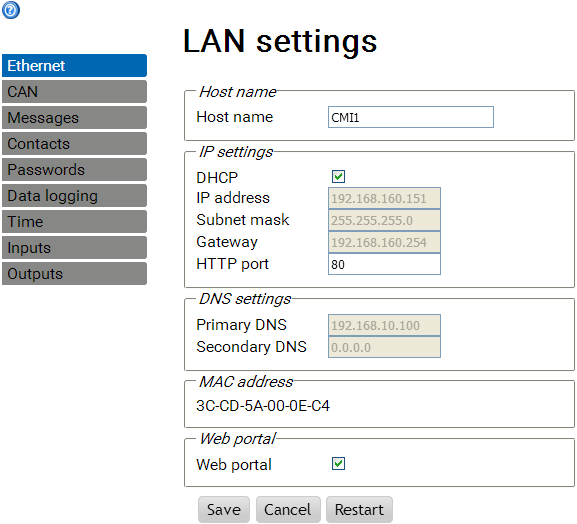Screen dimensions: 577x524
Task: Switch to the Passwords page
Action: (74, 170)
